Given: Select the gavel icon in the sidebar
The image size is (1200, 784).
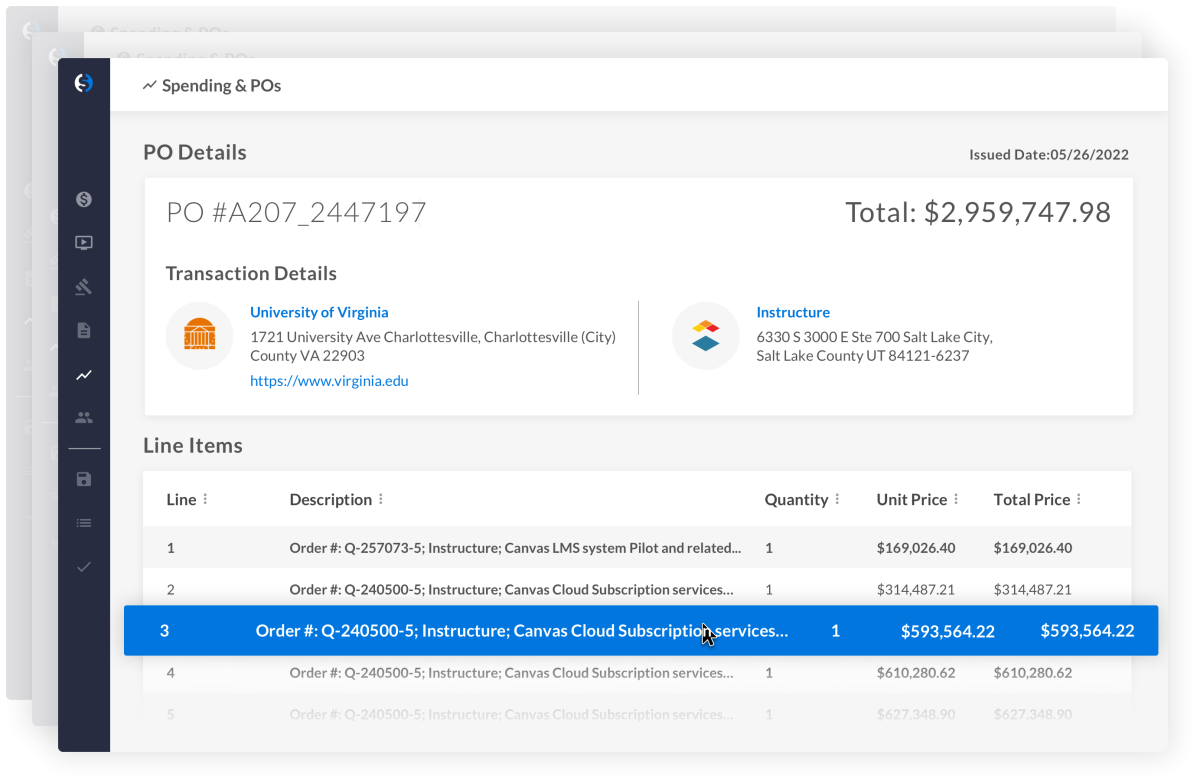Looking at the screenshot, I should [x=84, y=286].
